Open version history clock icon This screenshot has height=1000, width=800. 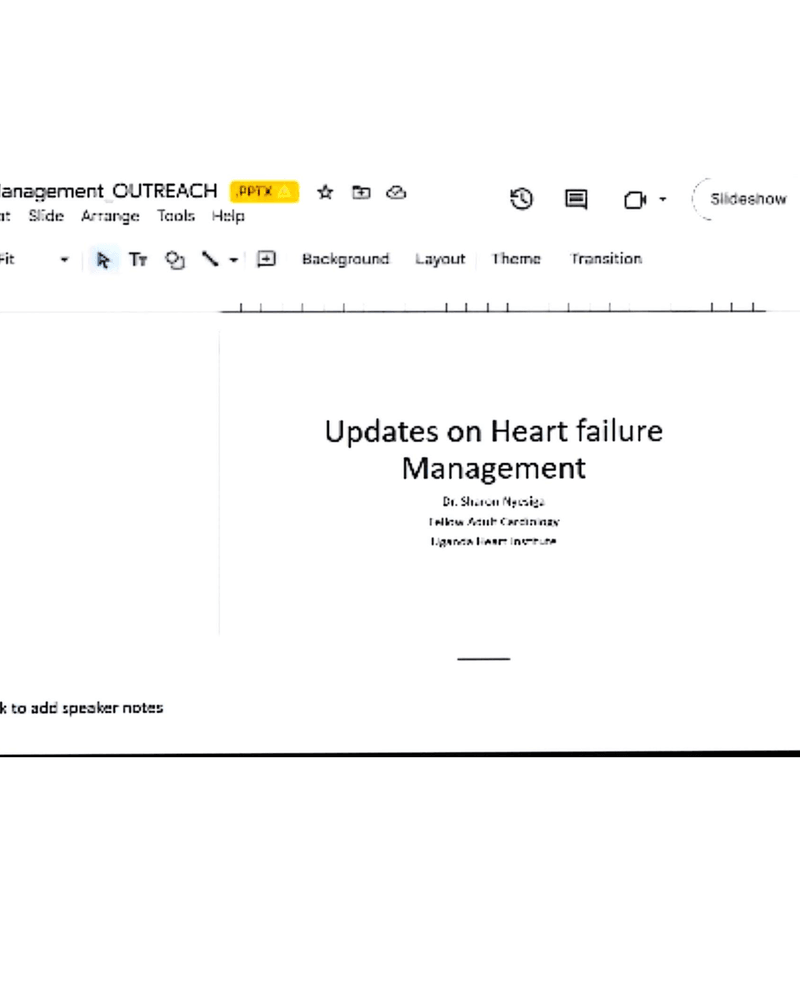(x=522, y=199)
